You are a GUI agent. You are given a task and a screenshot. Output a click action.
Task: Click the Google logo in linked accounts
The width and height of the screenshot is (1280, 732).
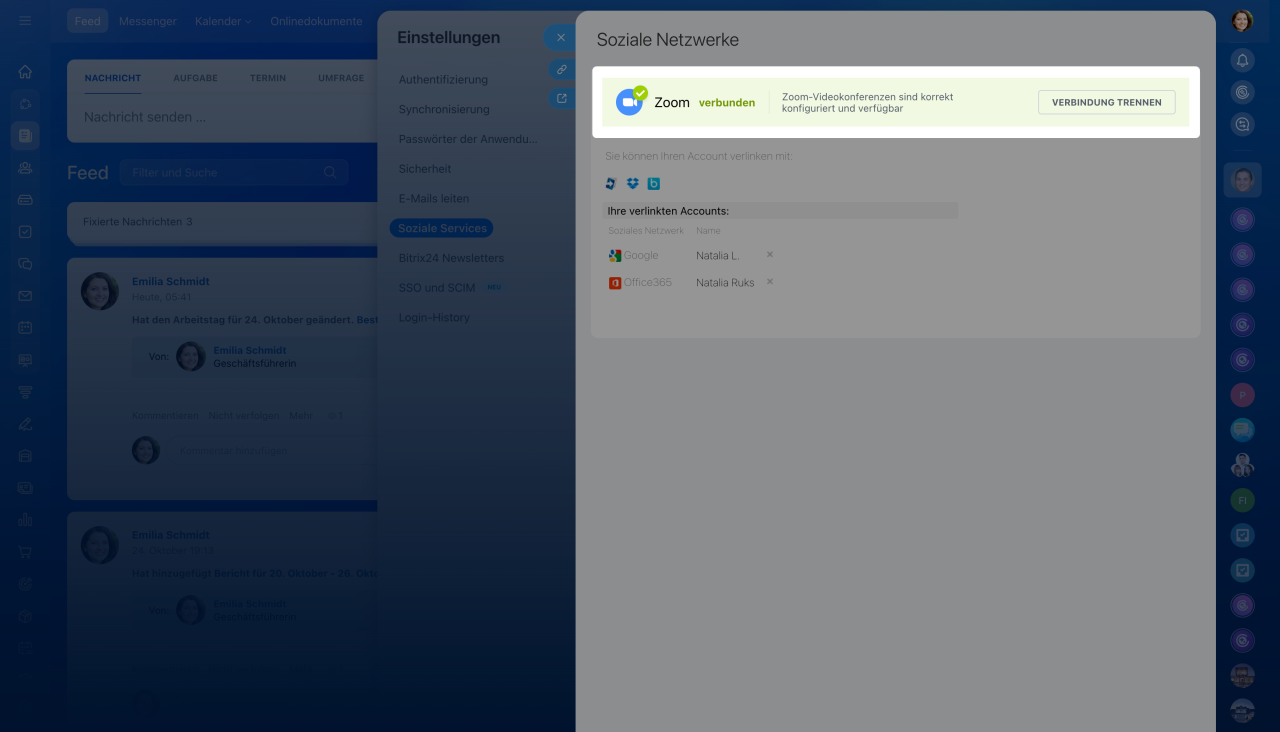(615, 256)
